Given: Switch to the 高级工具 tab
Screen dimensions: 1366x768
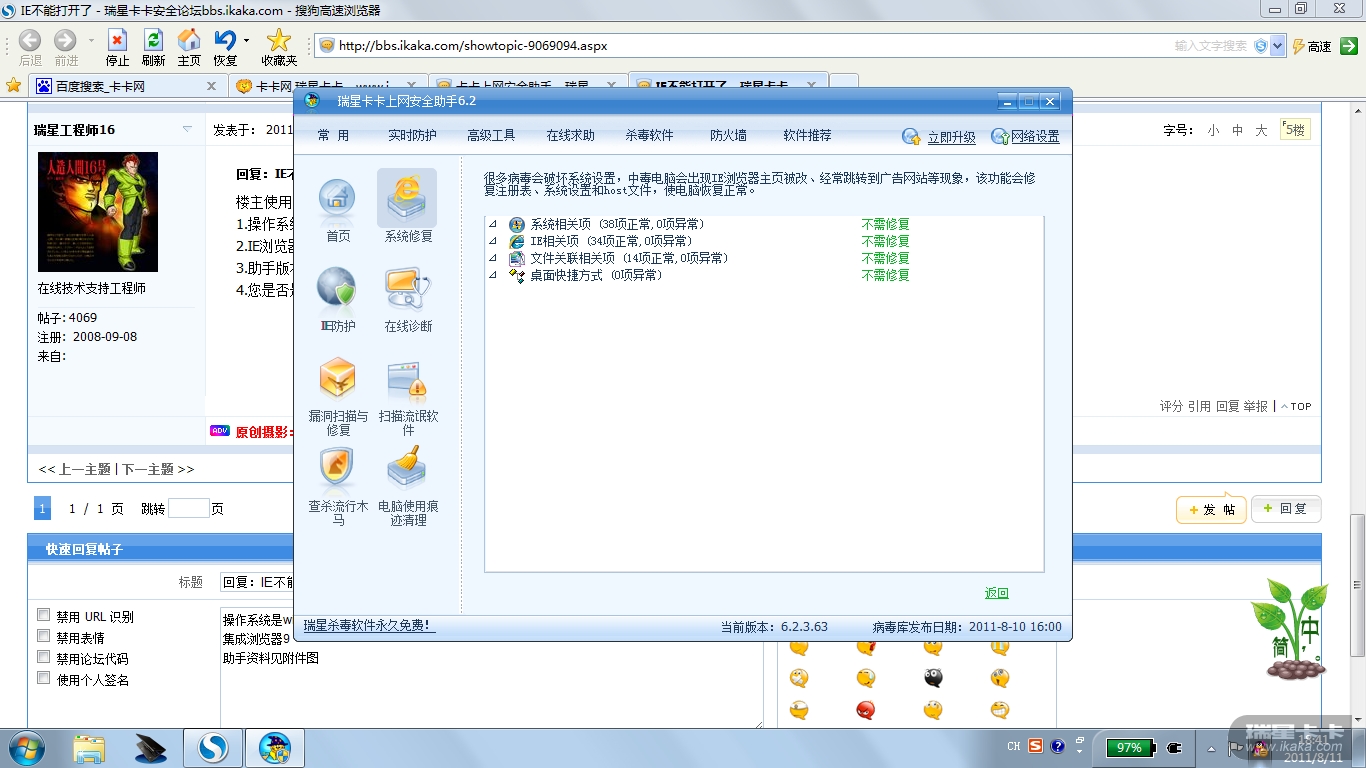Looking at the screenshot, I should click(491, 136).
